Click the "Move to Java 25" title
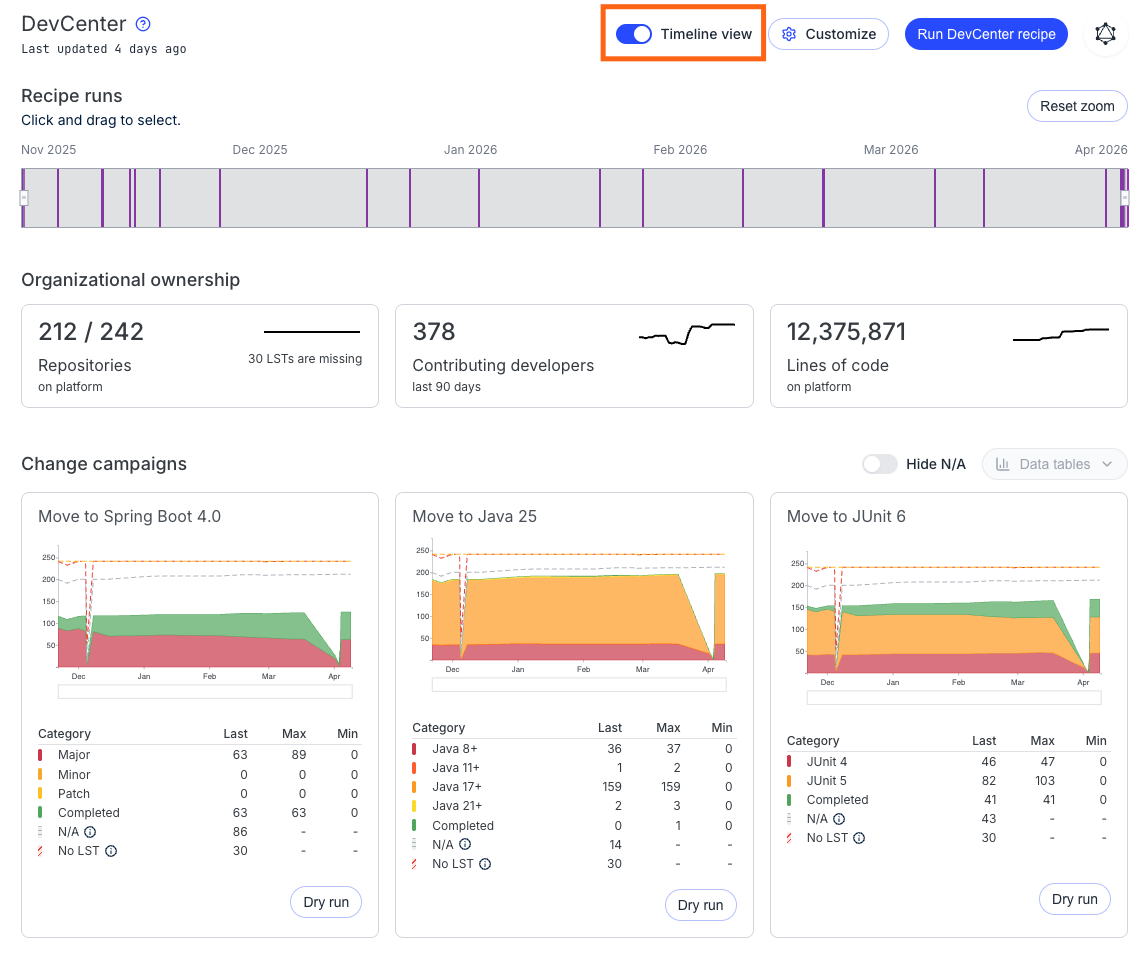The image size is (1147, 959). (x=475, y=516)
